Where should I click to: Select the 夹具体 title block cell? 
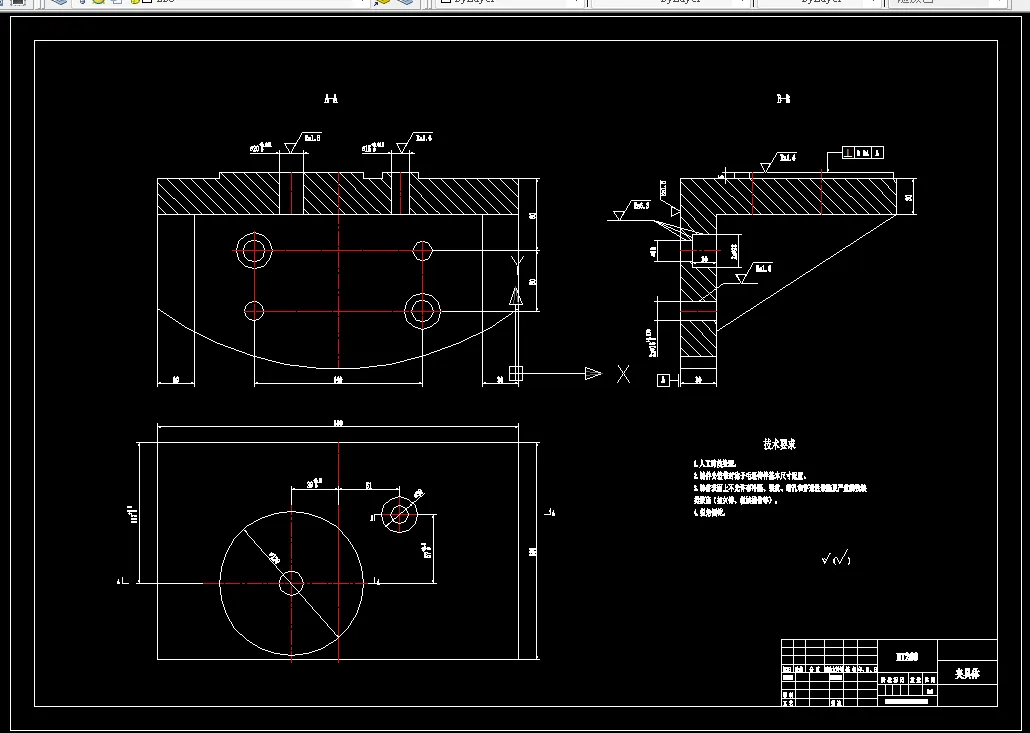(x=967, y=674)
